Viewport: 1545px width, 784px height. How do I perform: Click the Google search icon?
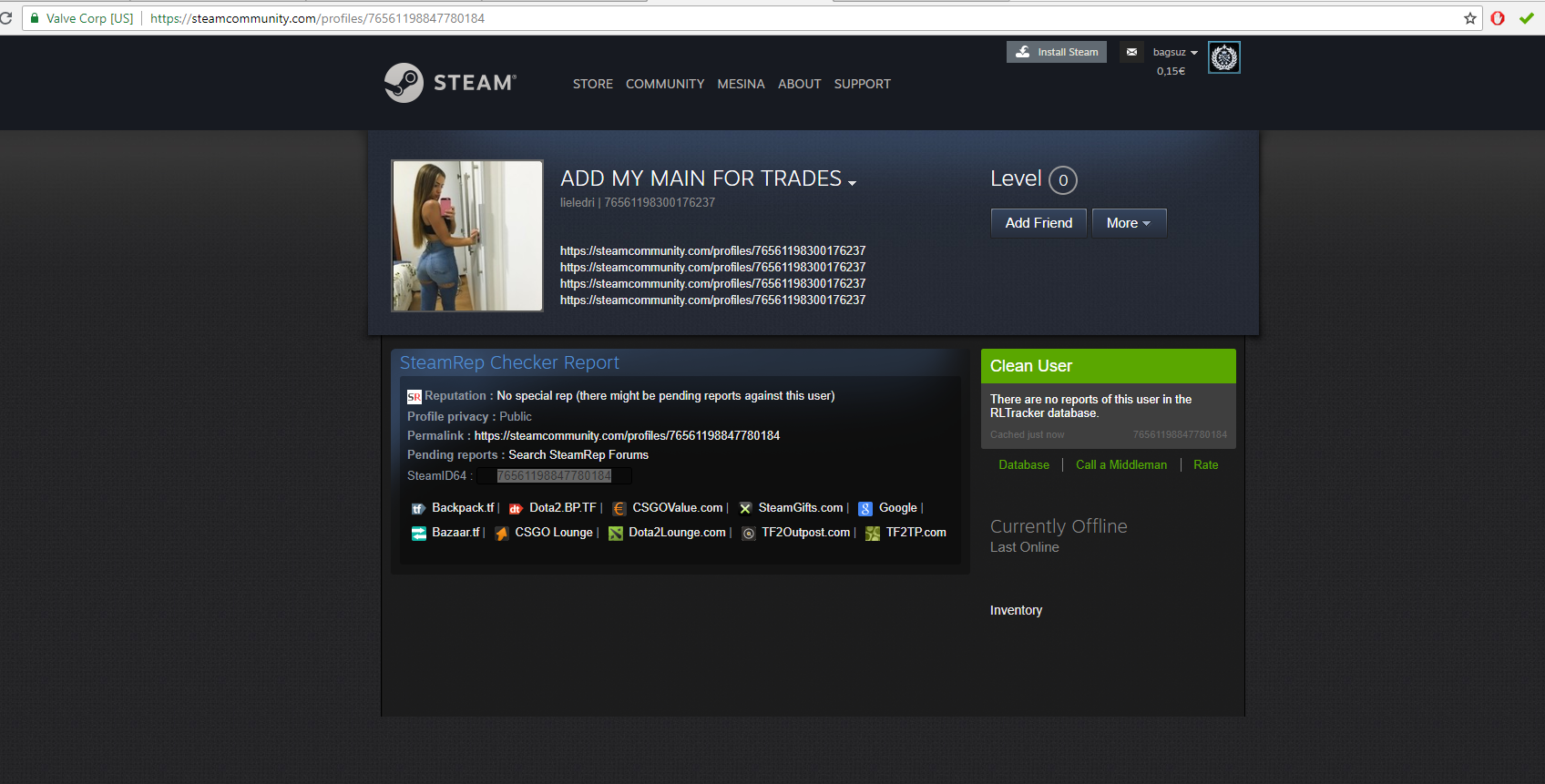[x=865, y=509]
